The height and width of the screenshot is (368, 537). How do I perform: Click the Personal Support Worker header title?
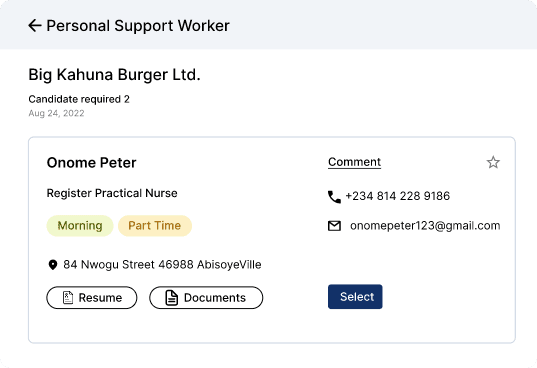point(138,26)
